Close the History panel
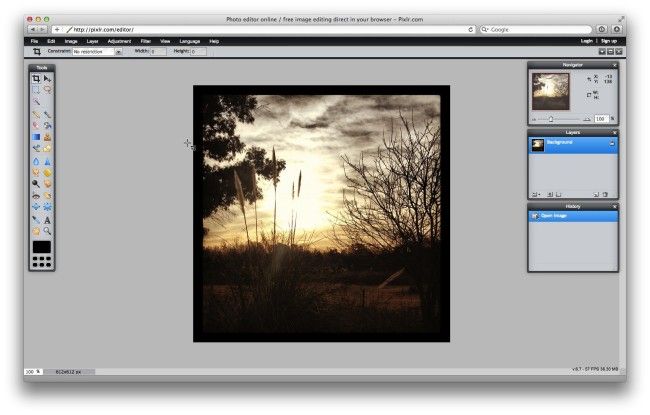Image resolution: width=650 pixels, height=415 pixels. click(x=614, y=206)
